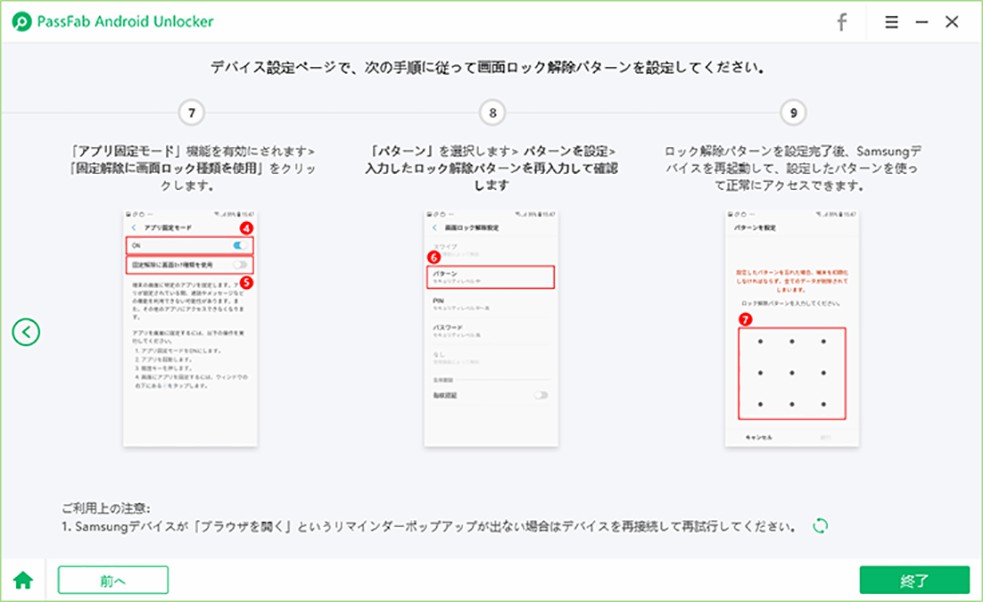
Task: Return to the home screen icon
Action: 23,580
